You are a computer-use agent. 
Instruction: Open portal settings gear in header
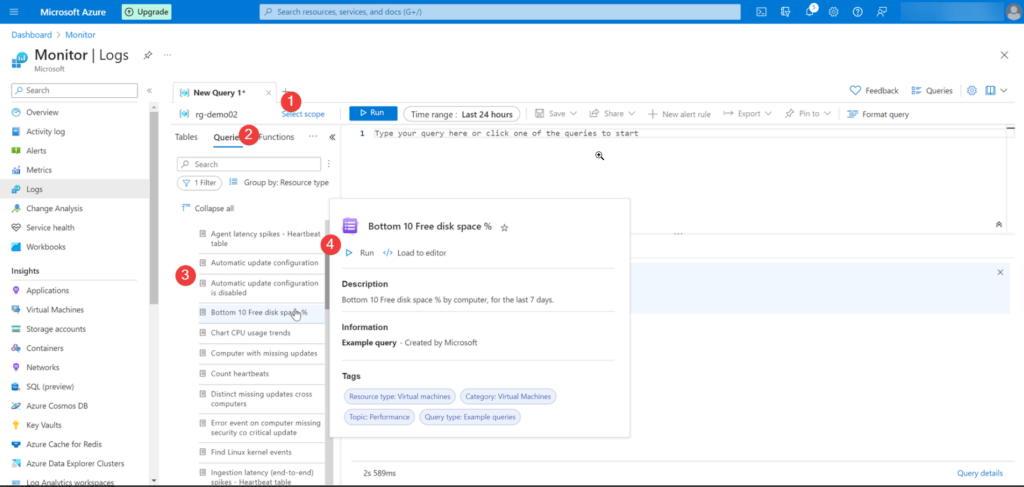pos(833,12)
